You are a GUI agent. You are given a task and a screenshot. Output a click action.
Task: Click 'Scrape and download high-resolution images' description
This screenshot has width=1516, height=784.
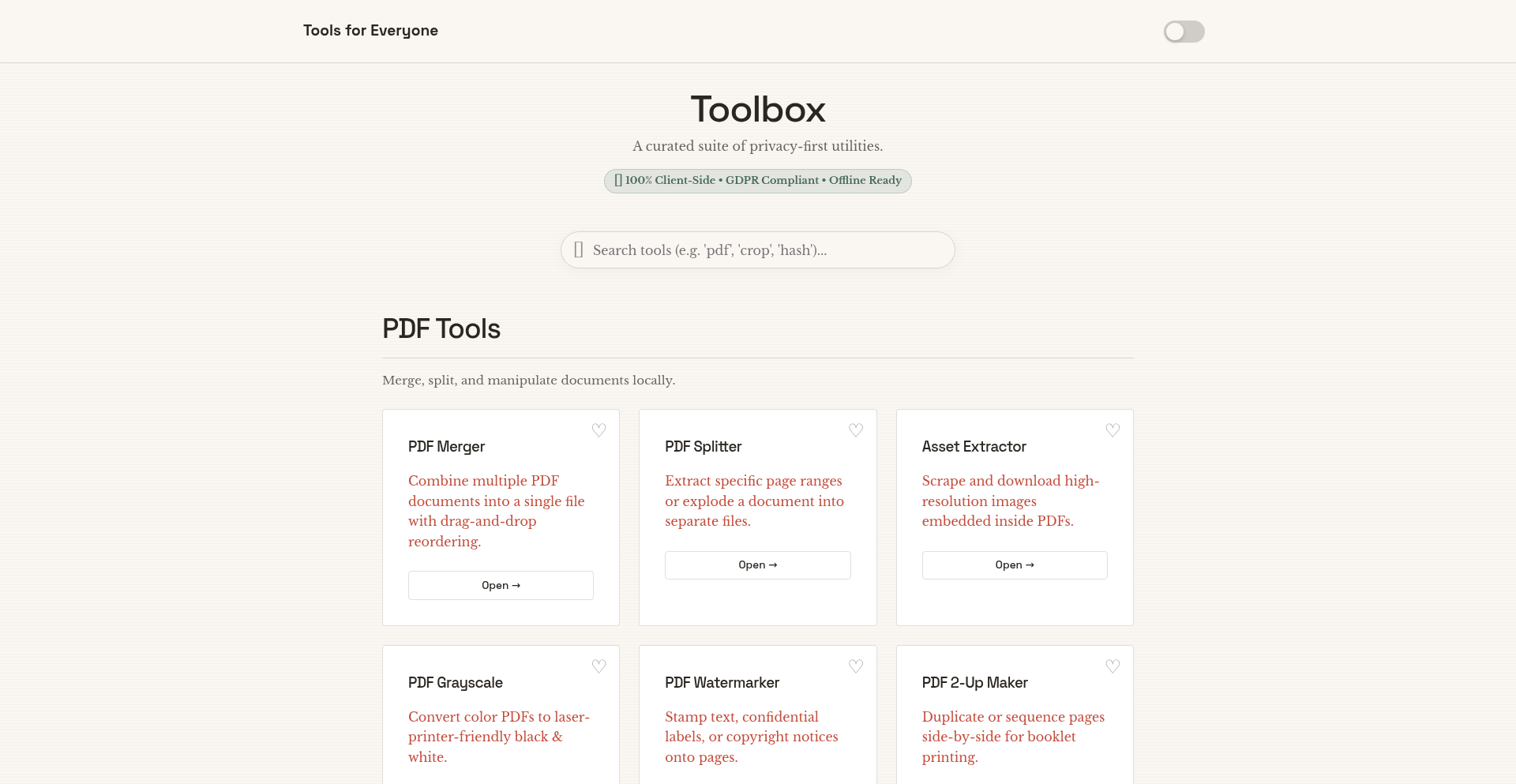(x=1011, y=501)
